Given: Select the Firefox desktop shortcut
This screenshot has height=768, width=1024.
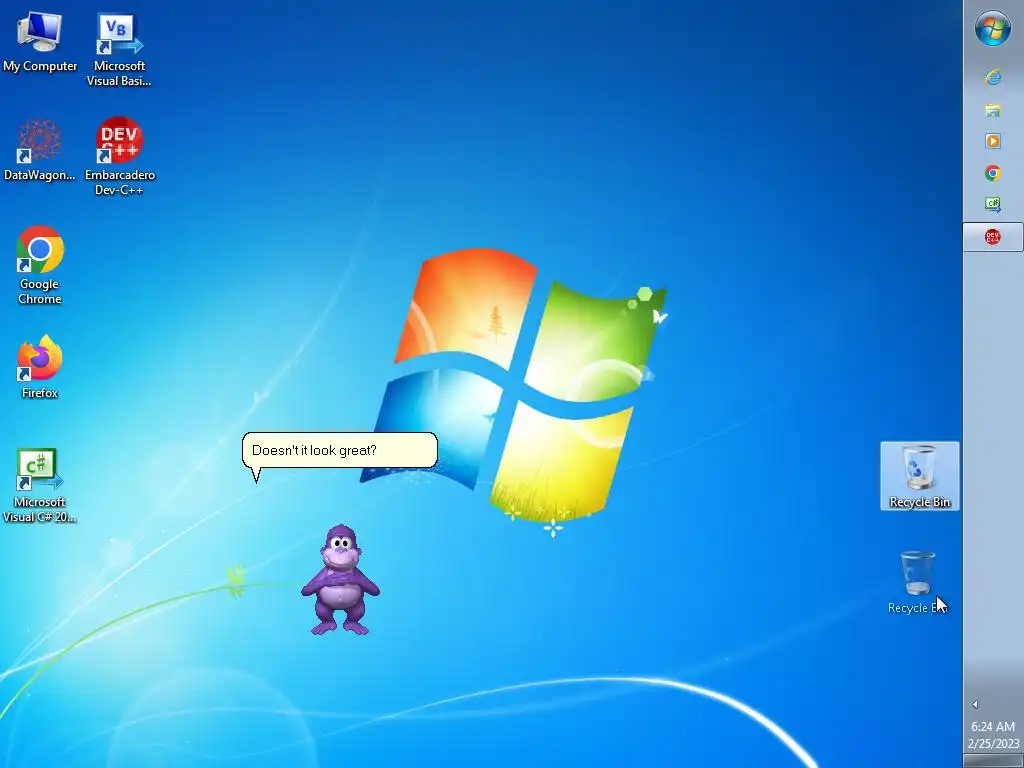Looking at the screenshot, I should click(x=39, y=367).
